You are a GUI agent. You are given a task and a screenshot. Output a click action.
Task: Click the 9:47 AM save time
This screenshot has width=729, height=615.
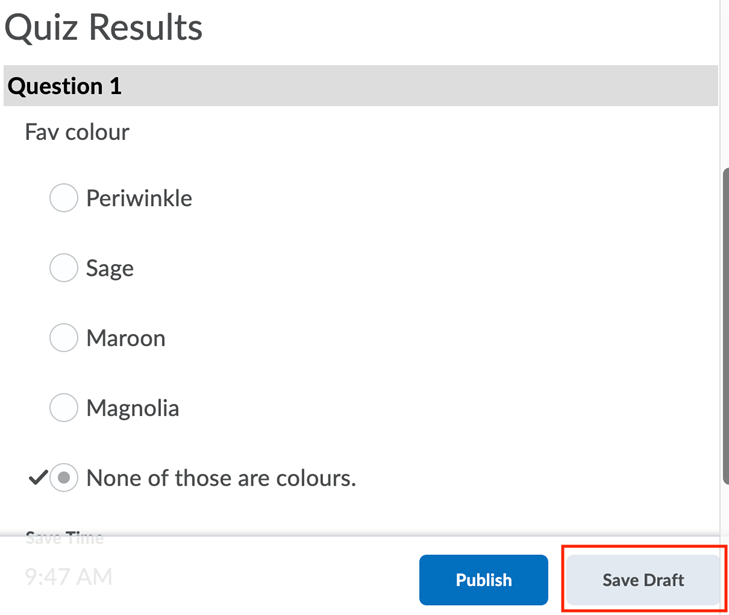(x=68, y=577)
